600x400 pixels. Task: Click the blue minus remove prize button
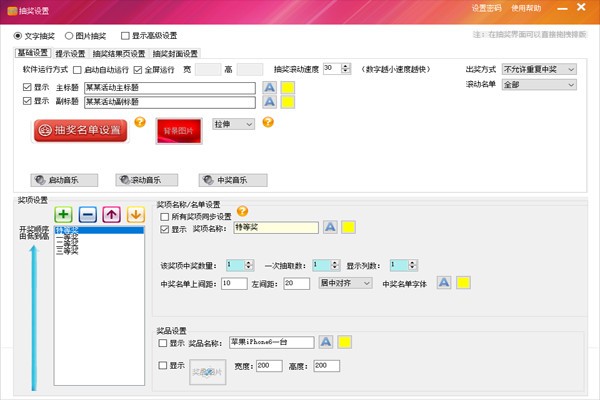(x=87, y=214)
